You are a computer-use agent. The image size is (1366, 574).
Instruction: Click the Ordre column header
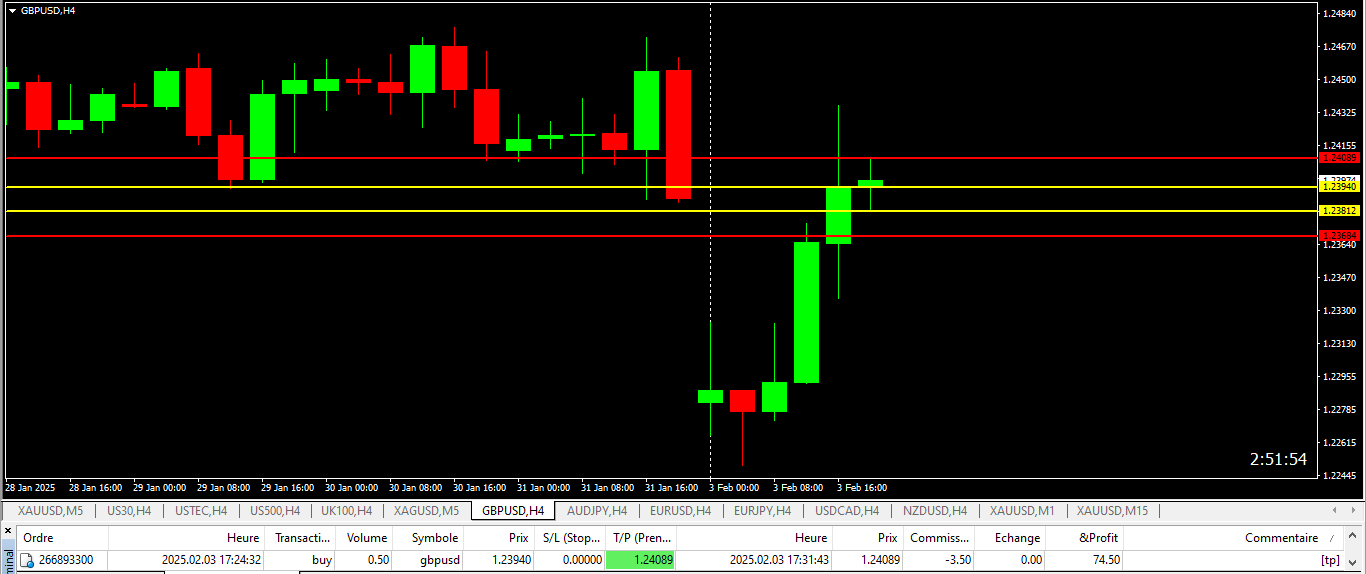coord(38,538)
